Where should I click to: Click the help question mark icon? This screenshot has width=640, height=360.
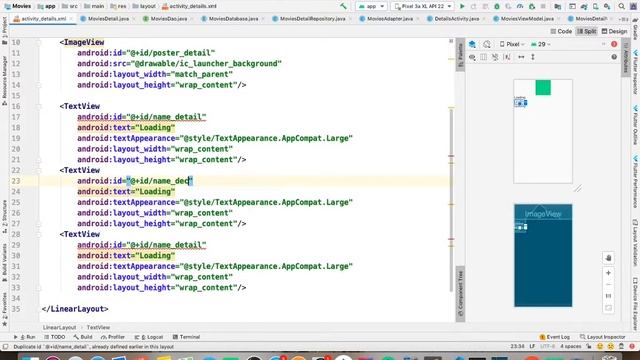(x=614, y=57)
